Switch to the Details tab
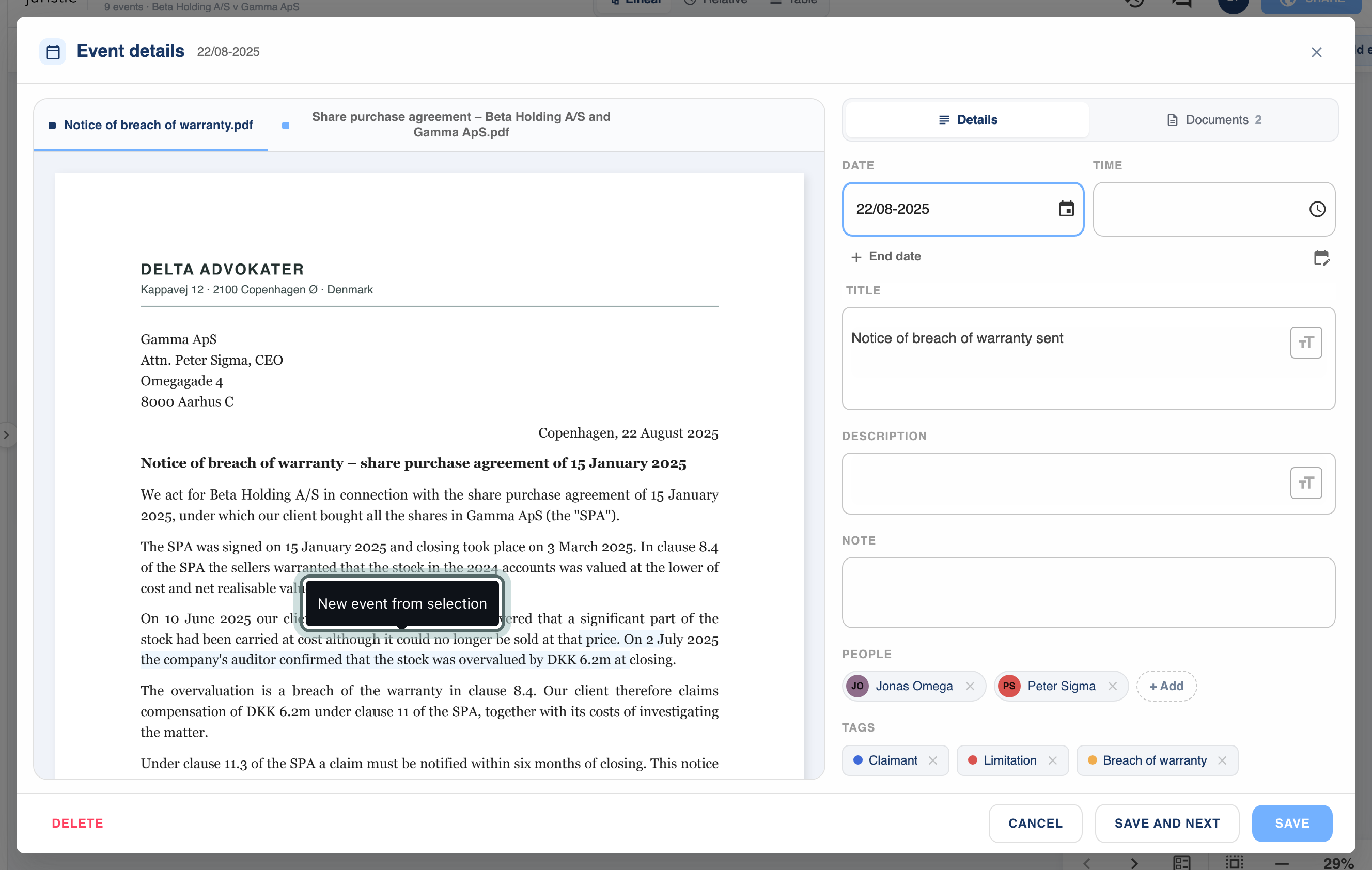Screen dimensions: 1372x870 967,120
